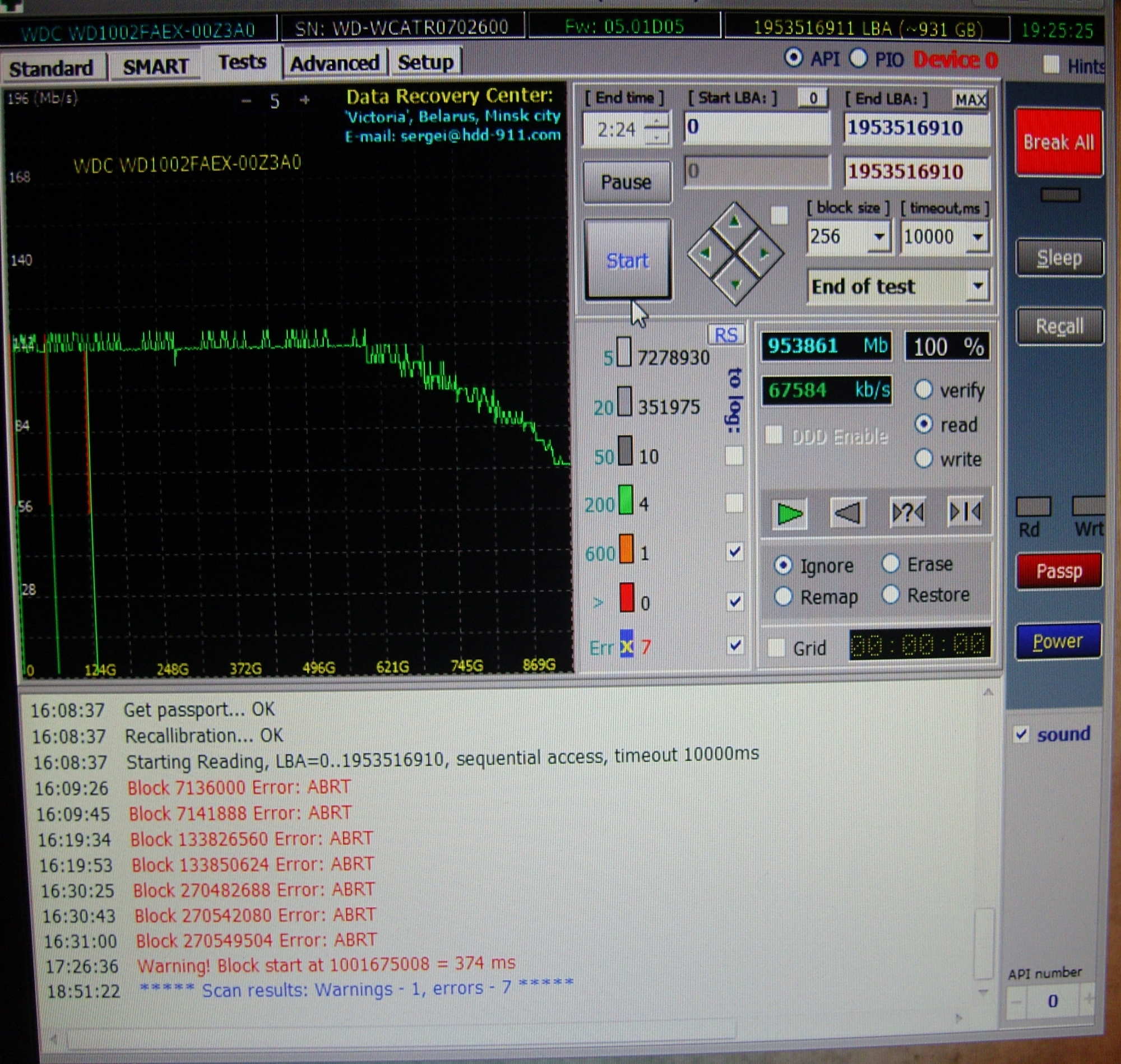
Task: Select the Remap radio option
Action: [x=784, y=597]
